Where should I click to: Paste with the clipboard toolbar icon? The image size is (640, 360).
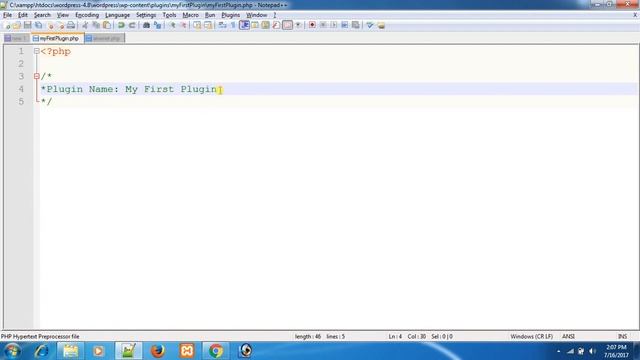click(x=107, y=25)
